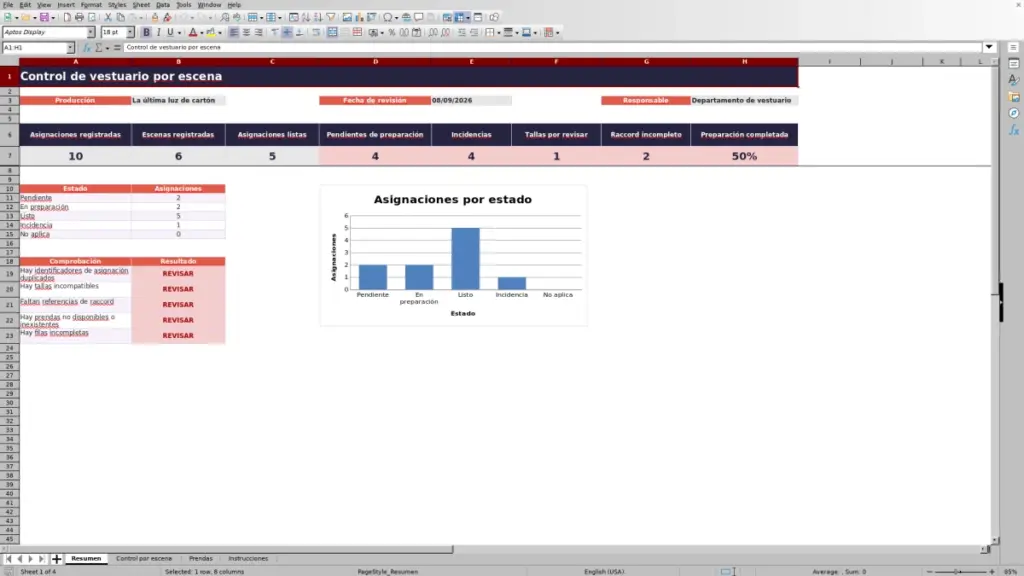The image size is (1024, 576).
Task: Open the Sheet menu
Action: [141, 5]
